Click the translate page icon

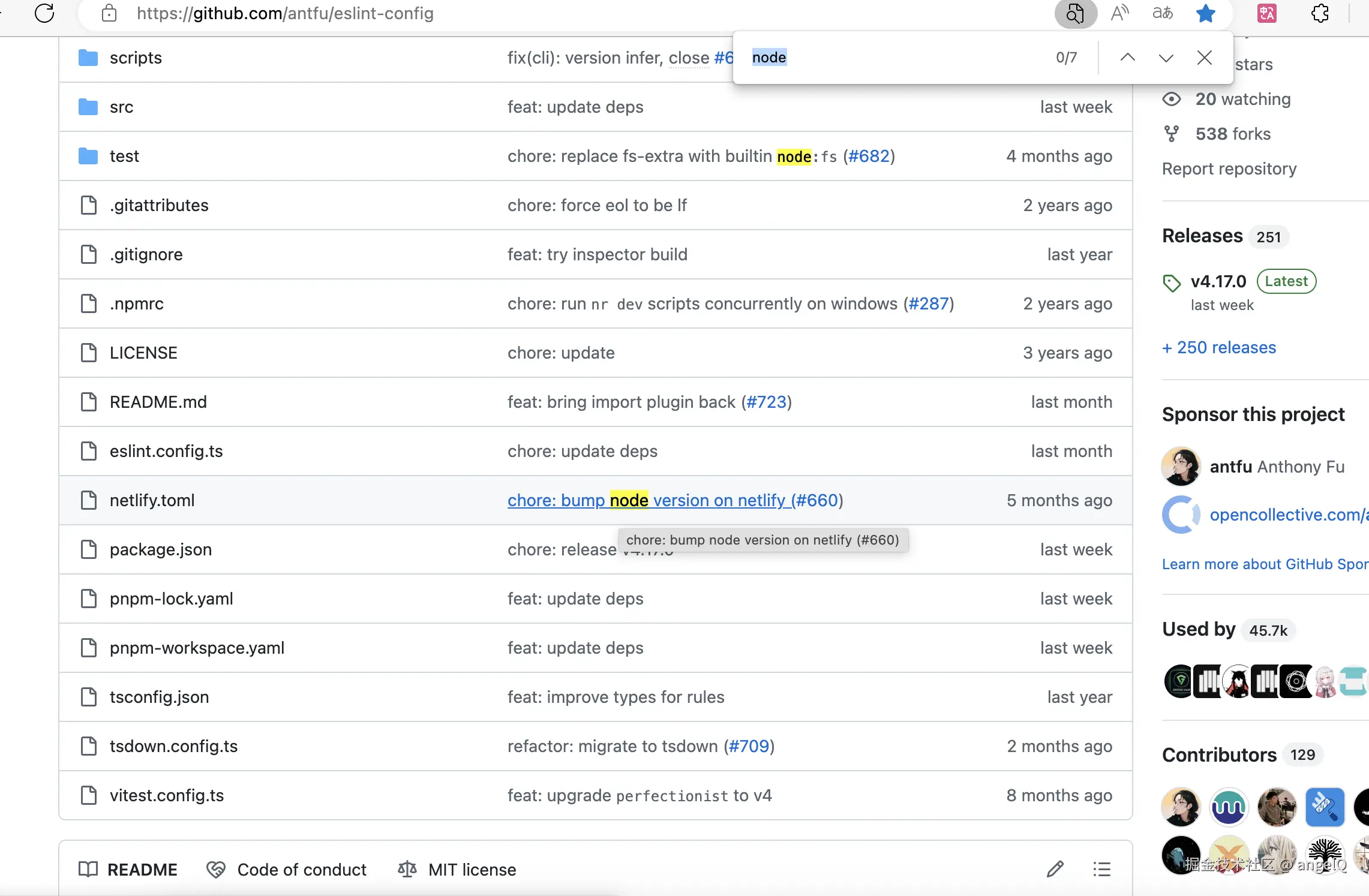[x=1163, y=13]
